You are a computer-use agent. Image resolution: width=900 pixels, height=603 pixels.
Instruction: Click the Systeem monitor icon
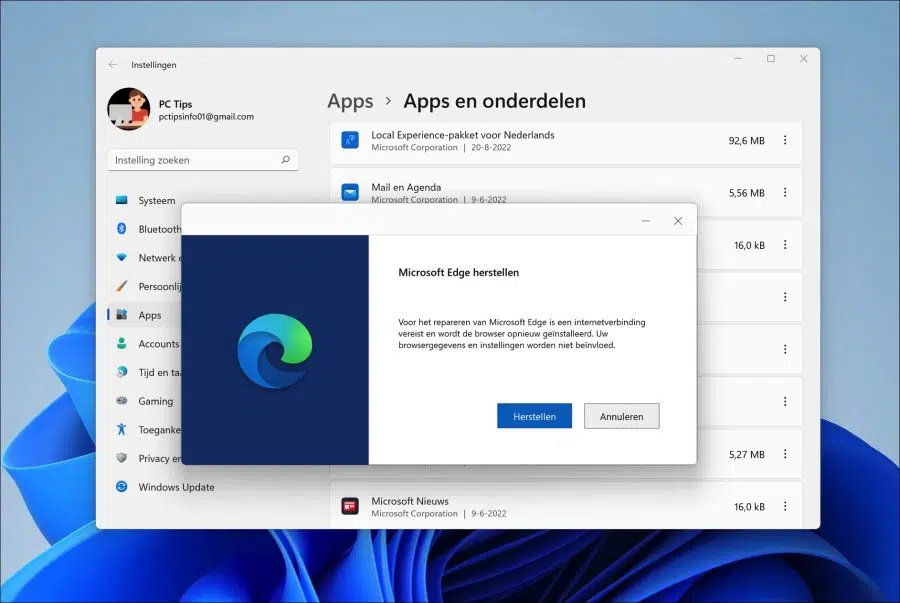point(122,200)
